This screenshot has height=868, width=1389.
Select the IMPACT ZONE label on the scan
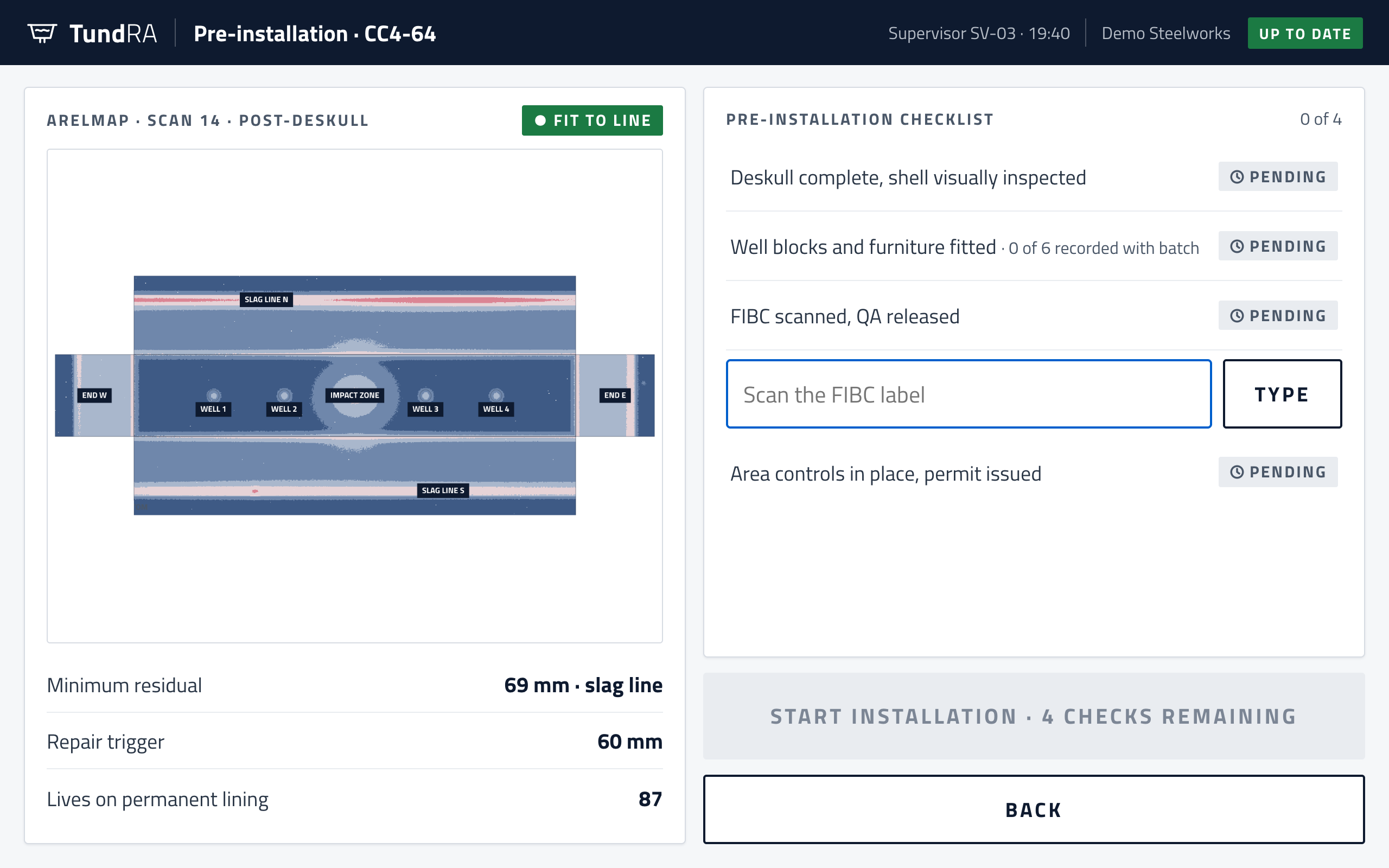click(x=355, y=395)
